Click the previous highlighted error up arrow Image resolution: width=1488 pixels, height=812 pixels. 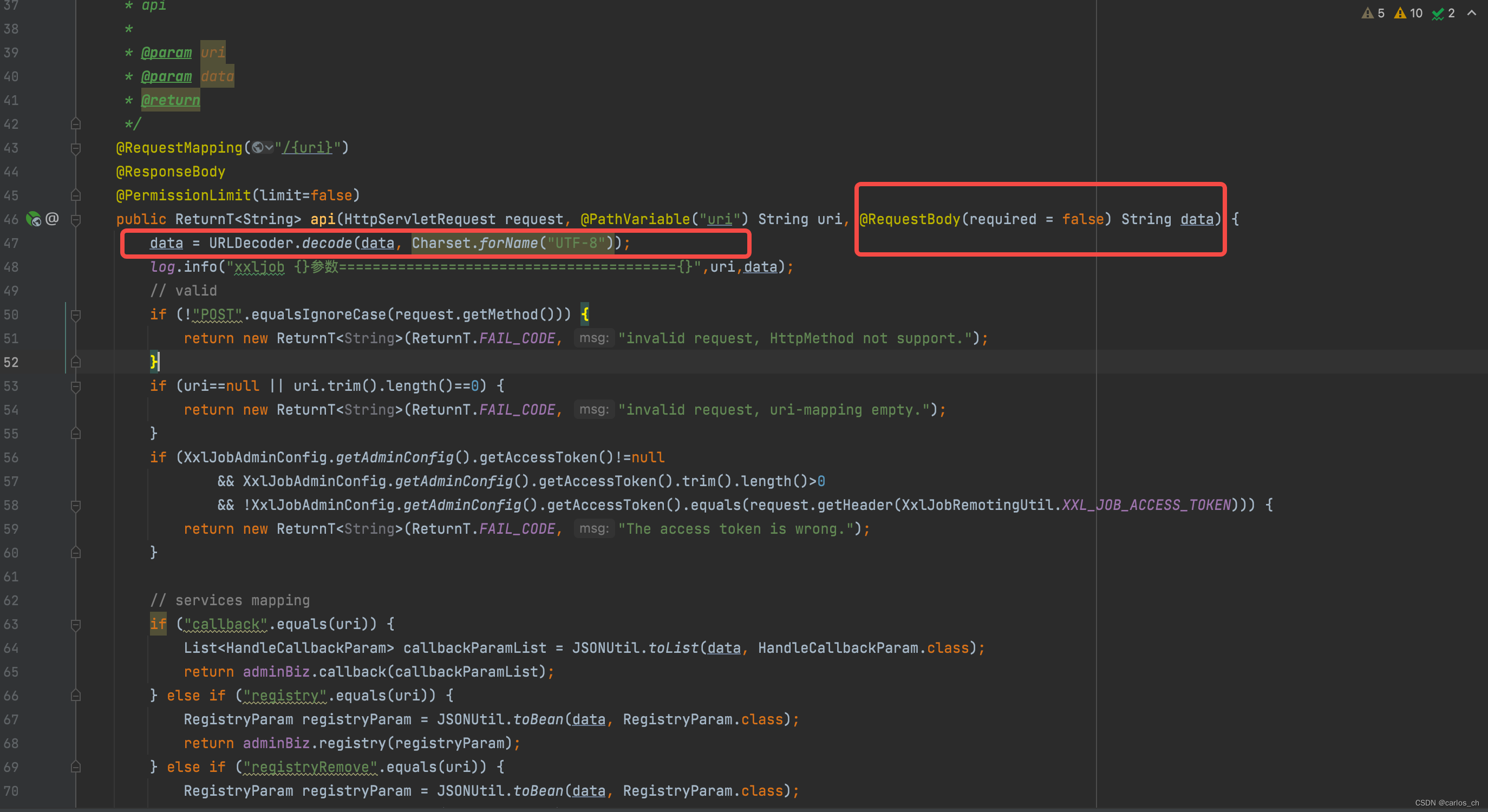(1472, 14)
